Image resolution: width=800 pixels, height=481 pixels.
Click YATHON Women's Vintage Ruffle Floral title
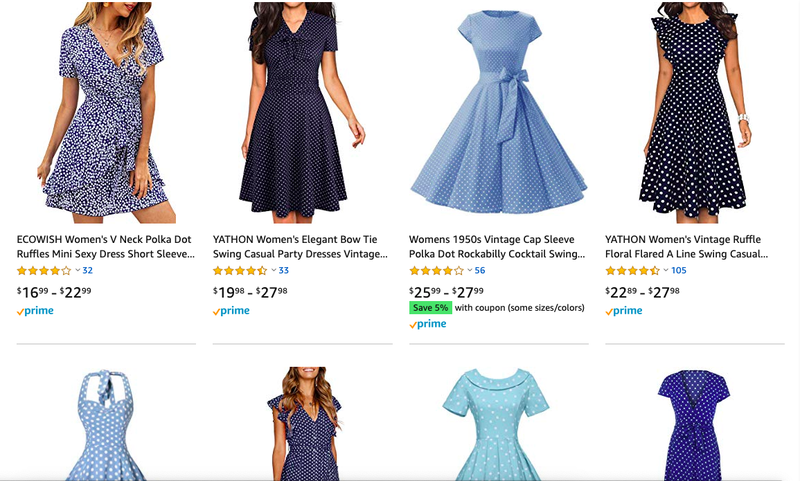point(687,246)
